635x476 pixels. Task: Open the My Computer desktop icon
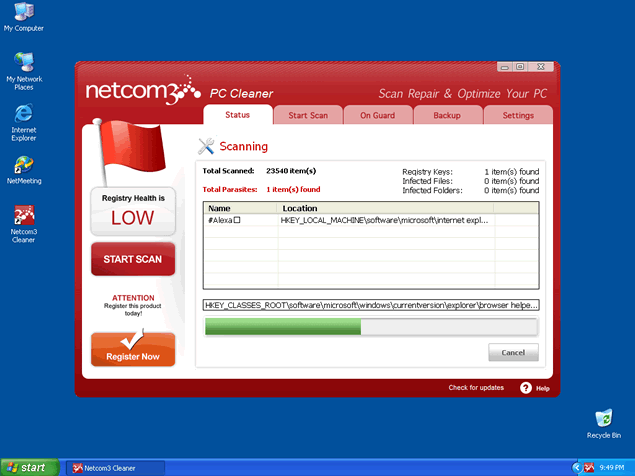tap(23, 13)
